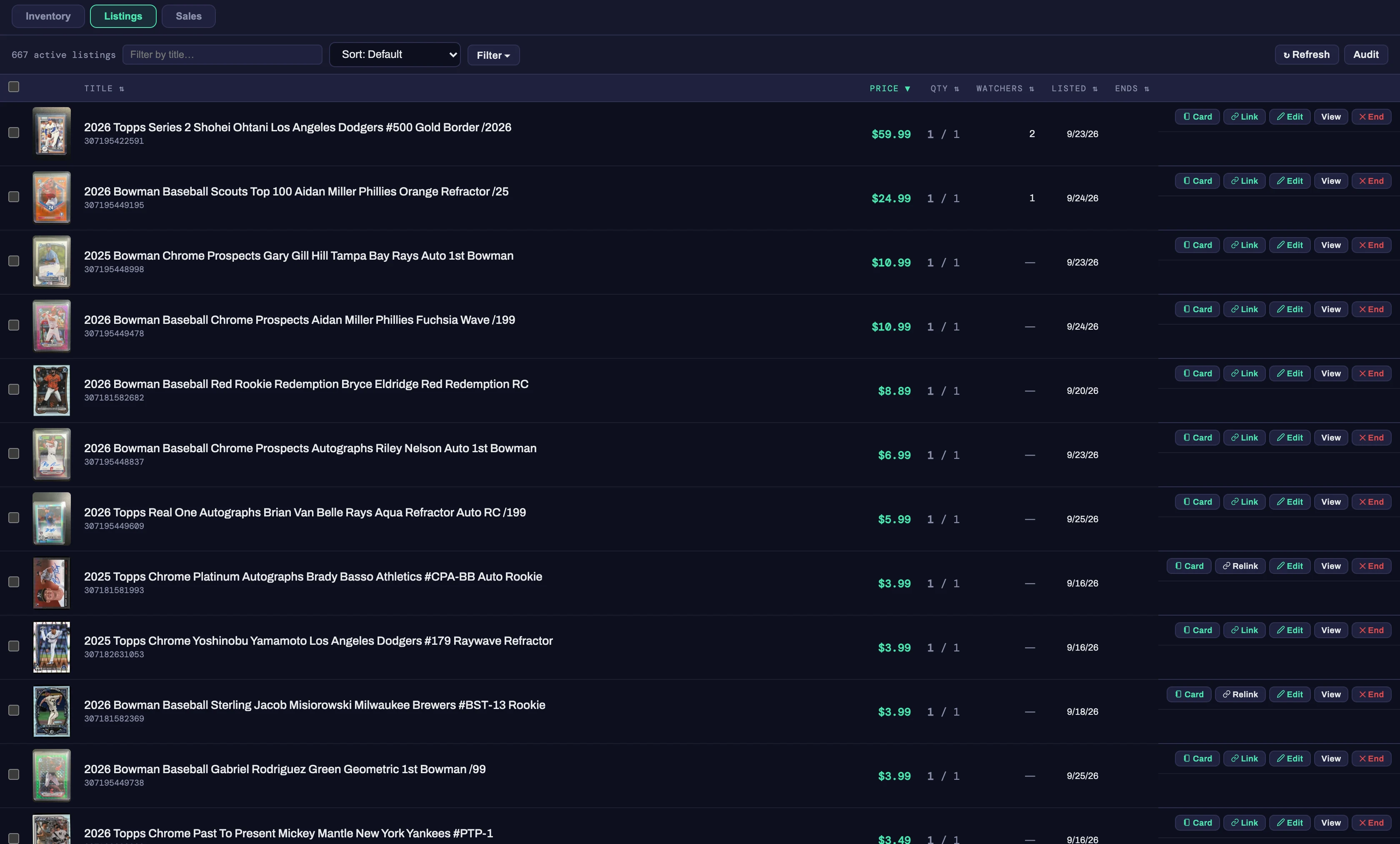Sort listings by the Ends column
Viewport: 1400px width, 844px height.
click(1132, 89)
